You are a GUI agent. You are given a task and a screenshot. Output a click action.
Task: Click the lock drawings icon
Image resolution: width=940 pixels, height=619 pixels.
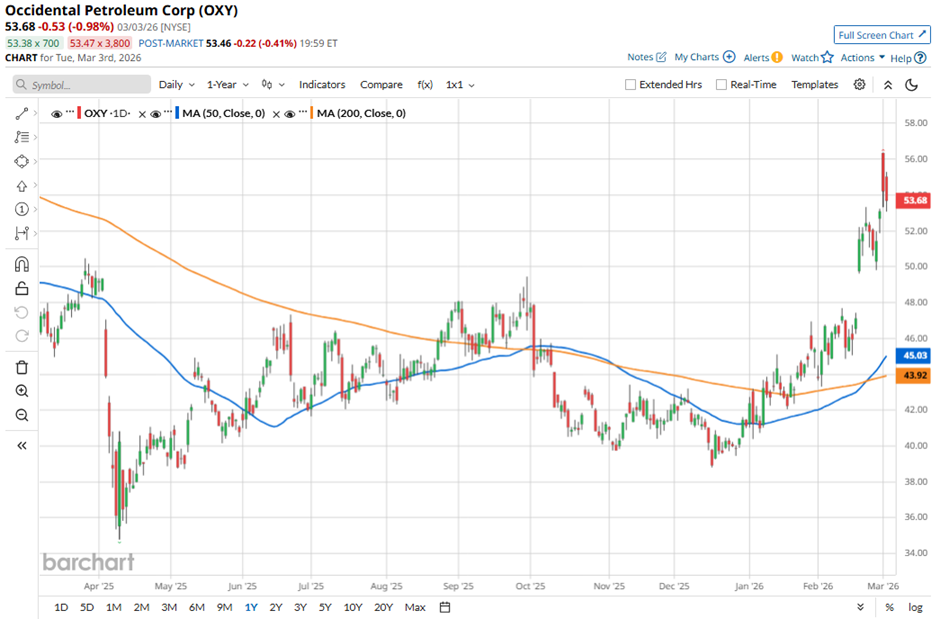point(21,290)
